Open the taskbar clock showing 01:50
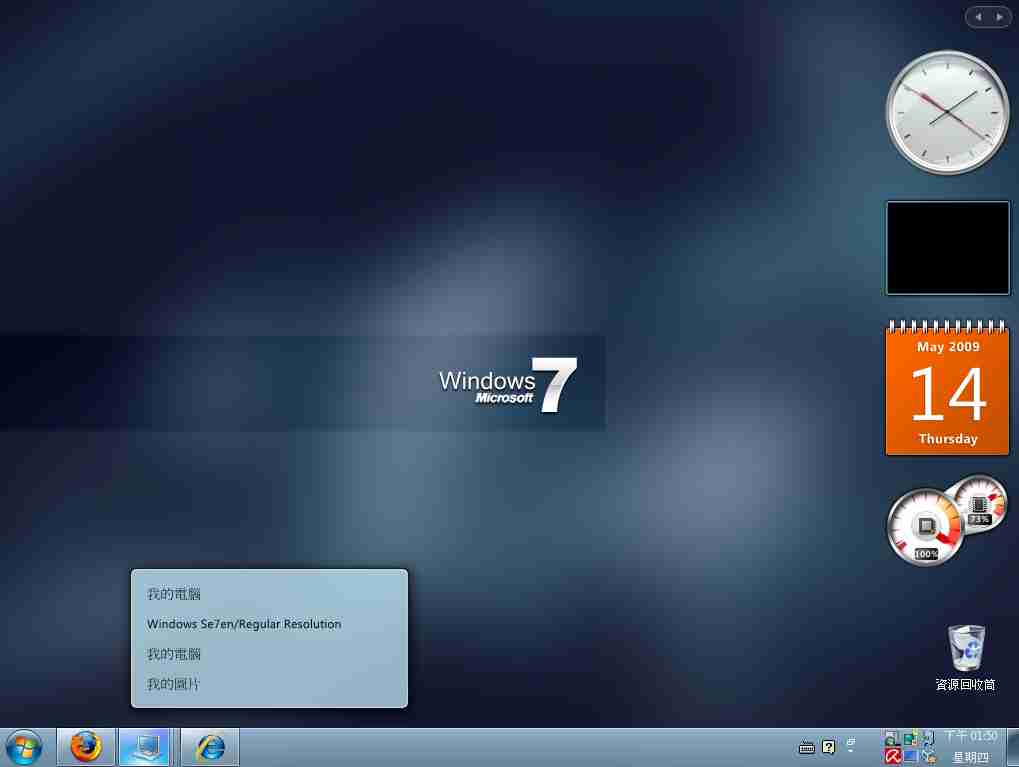Image resolution: width=1019 pixels, height=767 pixels. [x=970, y=736]
